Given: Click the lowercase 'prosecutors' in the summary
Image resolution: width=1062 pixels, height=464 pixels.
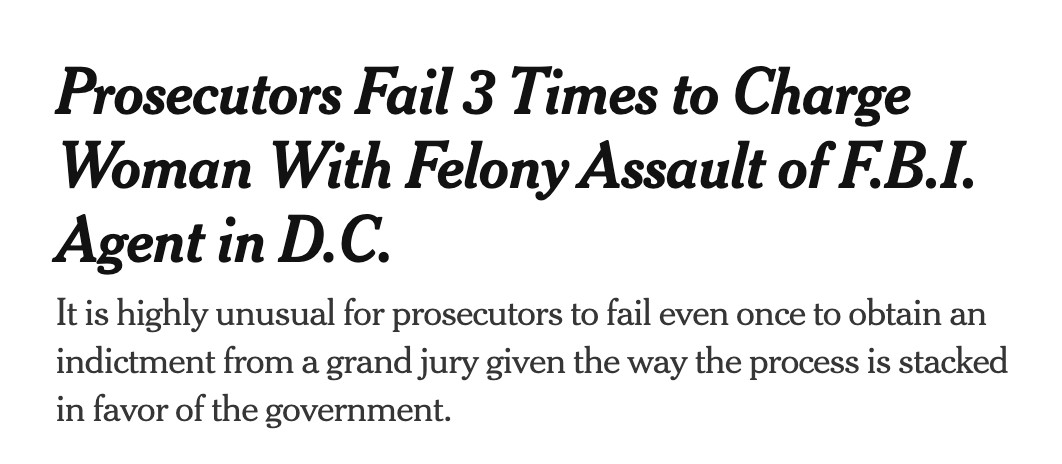Looking at the screenshot, I should pos(481,314).
